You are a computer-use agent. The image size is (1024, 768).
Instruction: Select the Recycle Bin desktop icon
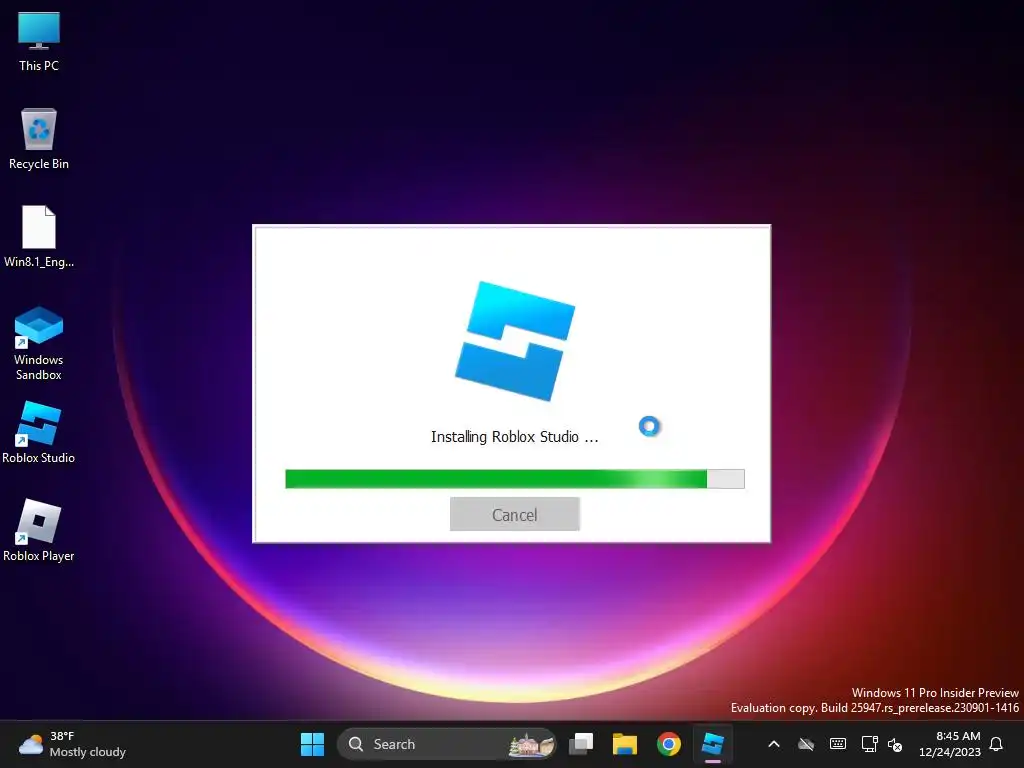click(x=39, y=140)
